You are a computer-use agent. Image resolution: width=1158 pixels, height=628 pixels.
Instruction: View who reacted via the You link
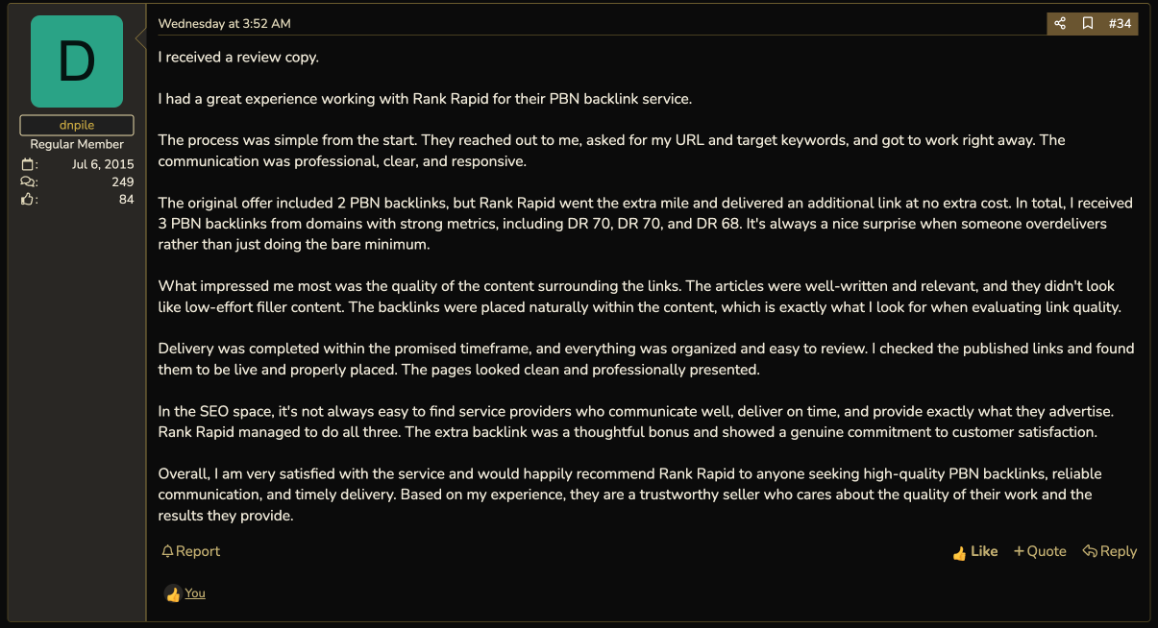pos(195,593)
